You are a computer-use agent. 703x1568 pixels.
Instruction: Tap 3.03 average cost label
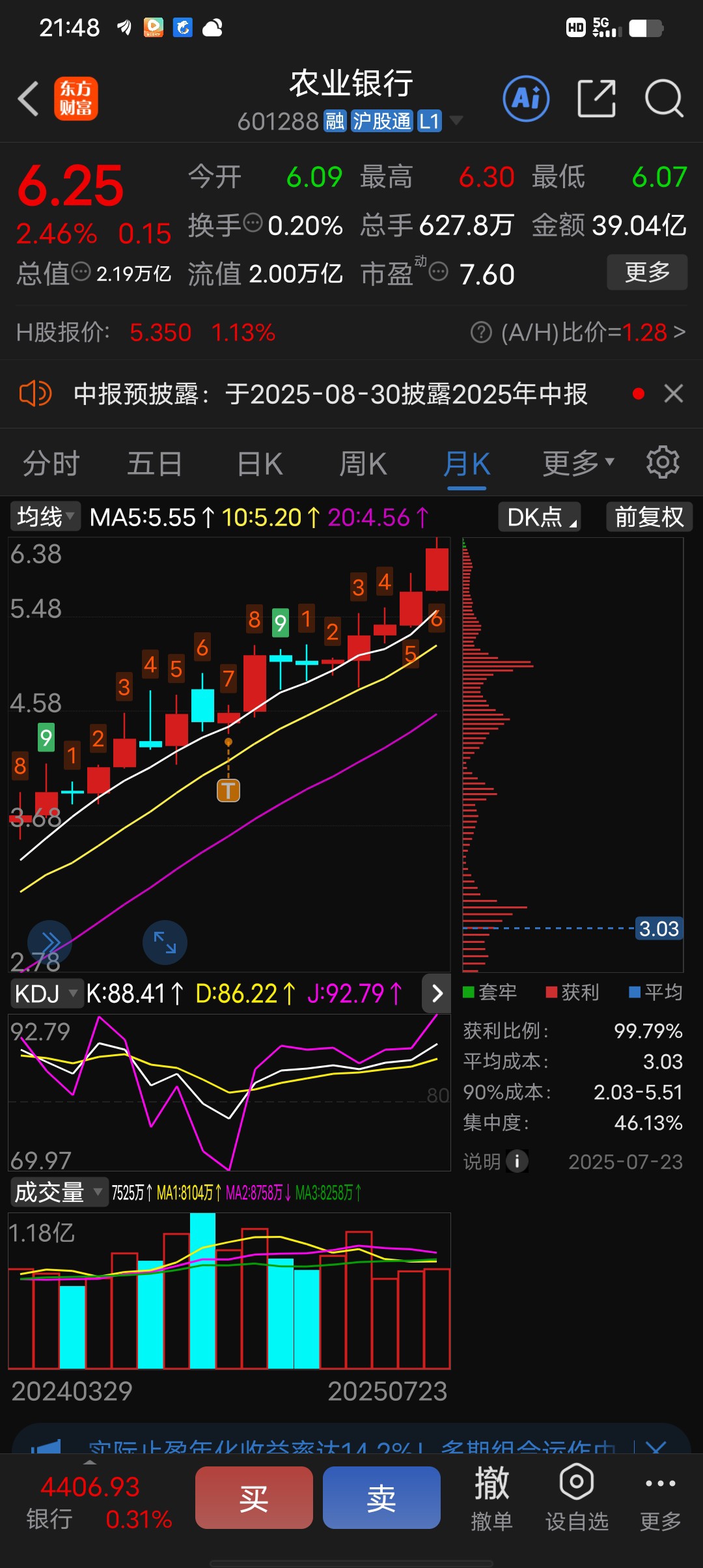(x=659, y=929)
